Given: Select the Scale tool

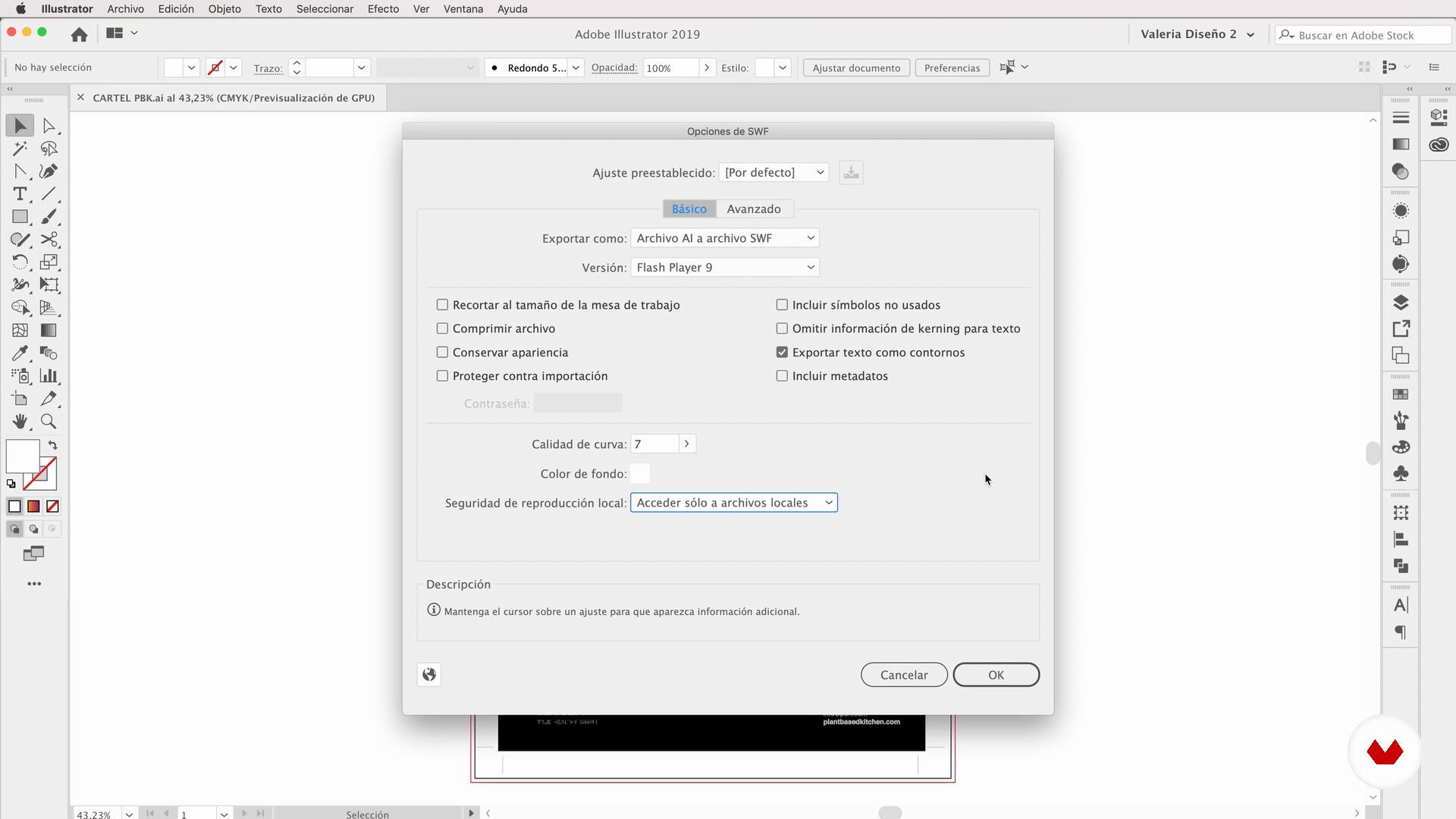Looking at the screenshot, I should click(x=49, y=262).
